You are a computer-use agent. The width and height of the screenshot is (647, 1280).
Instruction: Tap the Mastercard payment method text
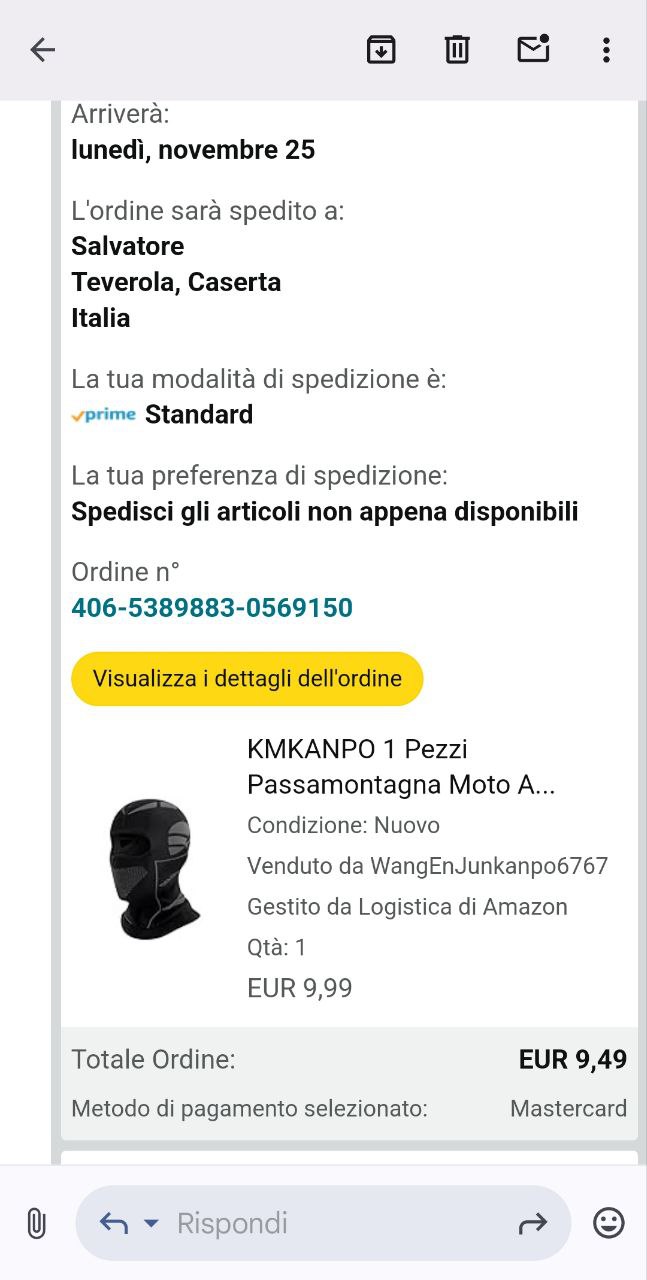[569, 1108]
